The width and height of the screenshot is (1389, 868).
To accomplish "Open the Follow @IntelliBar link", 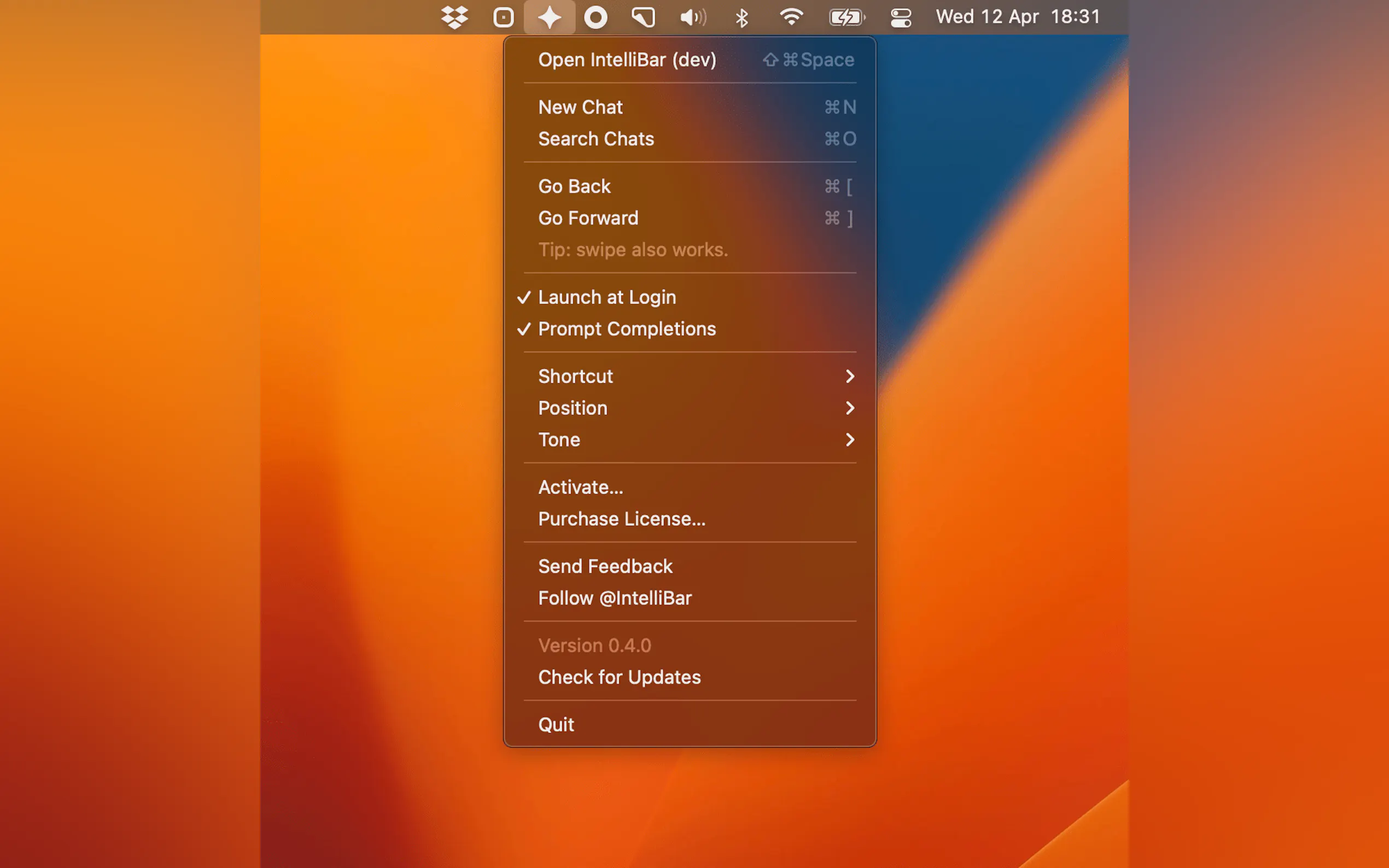I will coord(615,598).
